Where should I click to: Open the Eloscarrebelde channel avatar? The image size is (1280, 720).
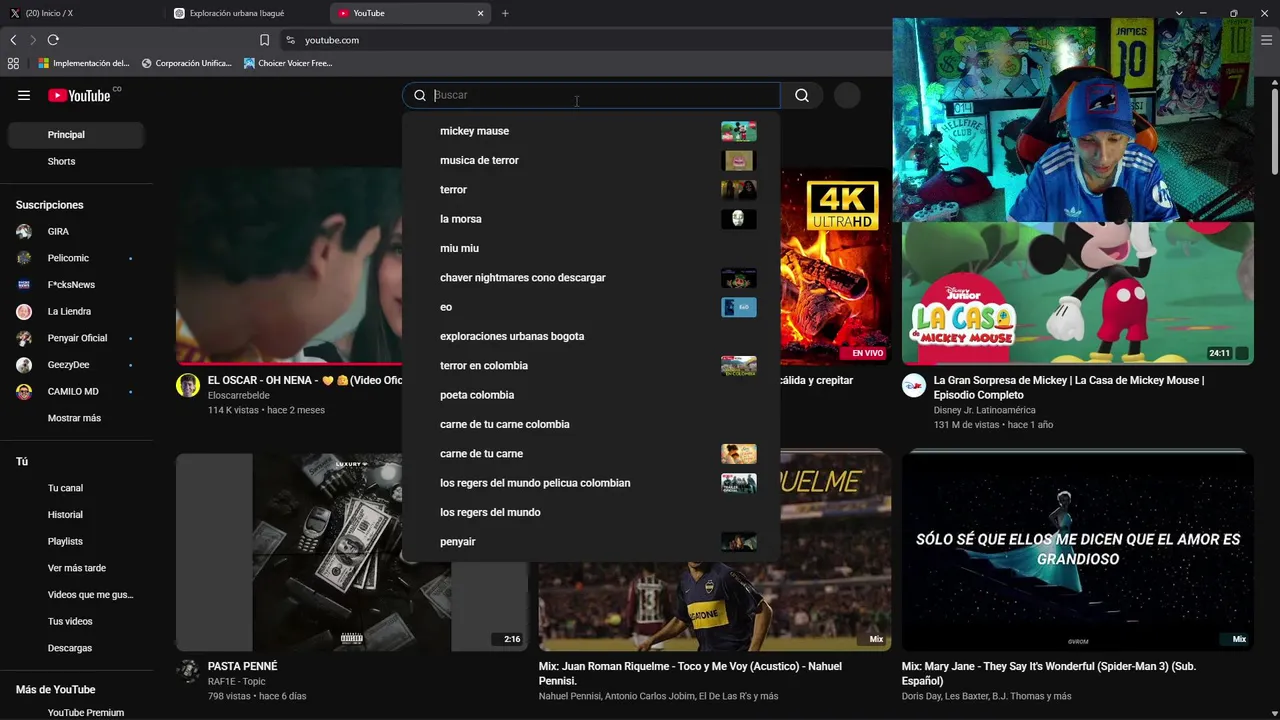click(188, 386)
